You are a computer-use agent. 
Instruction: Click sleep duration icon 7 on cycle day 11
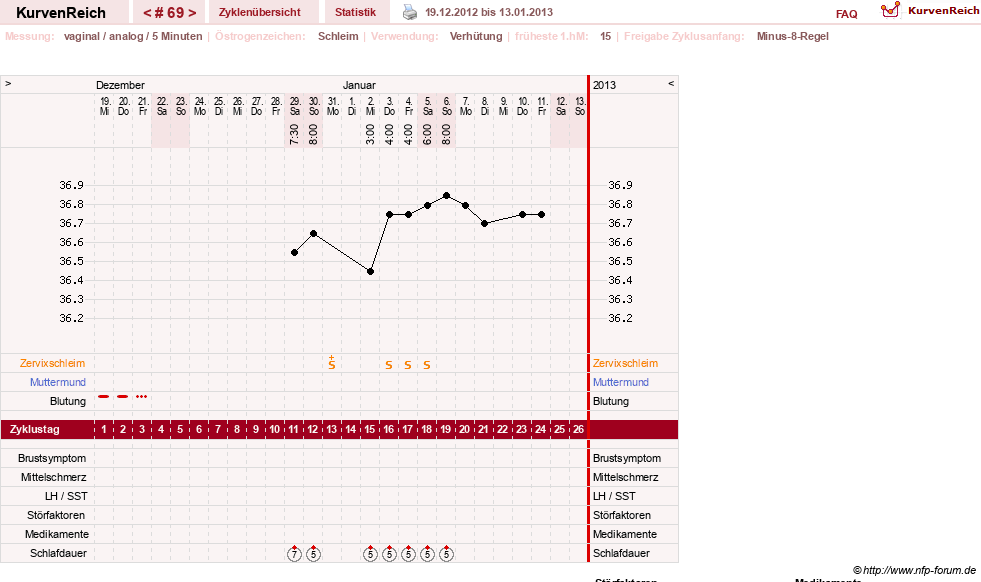[294, 554]
